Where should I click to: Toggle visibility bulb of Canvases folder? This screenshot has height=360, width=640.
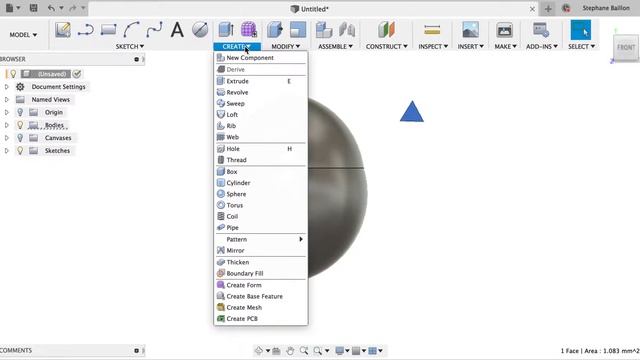click(x=20, y=138)
